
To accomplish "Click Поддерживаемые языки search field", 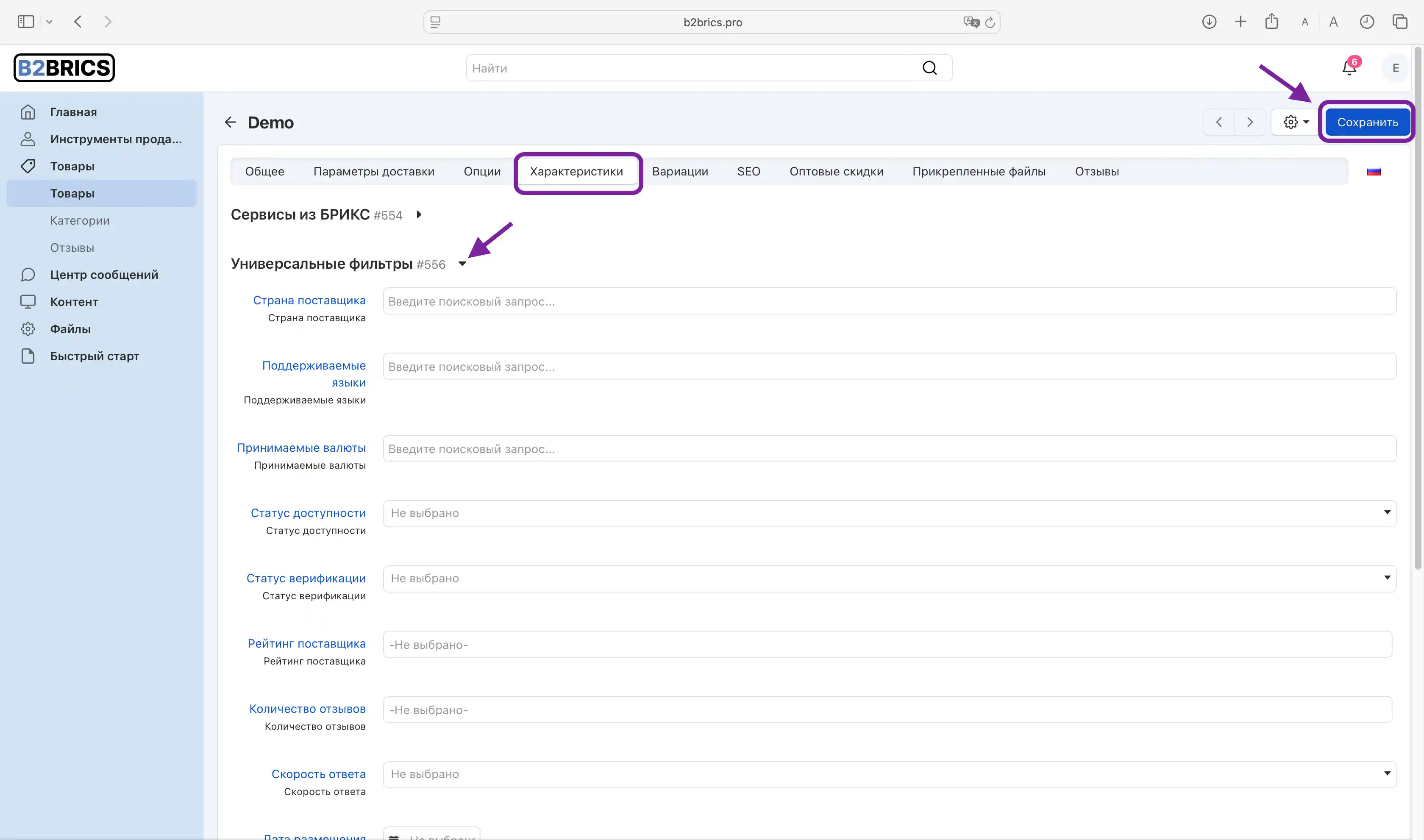I will (x=889, y=366).
